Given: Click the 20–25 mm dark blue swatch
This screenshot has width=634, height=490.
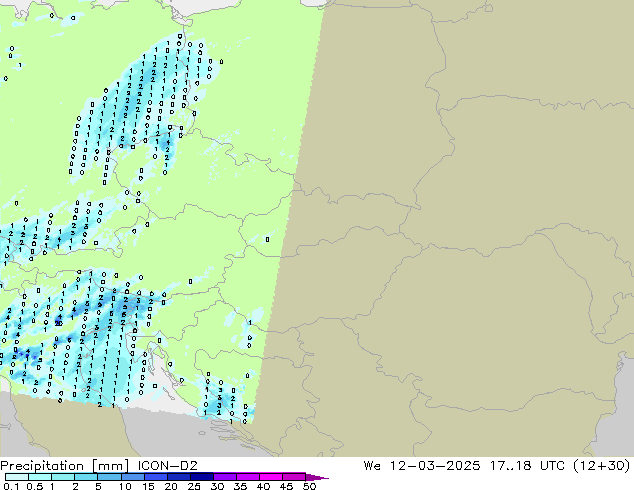Looking at the screenshot, I should [178, 477].
